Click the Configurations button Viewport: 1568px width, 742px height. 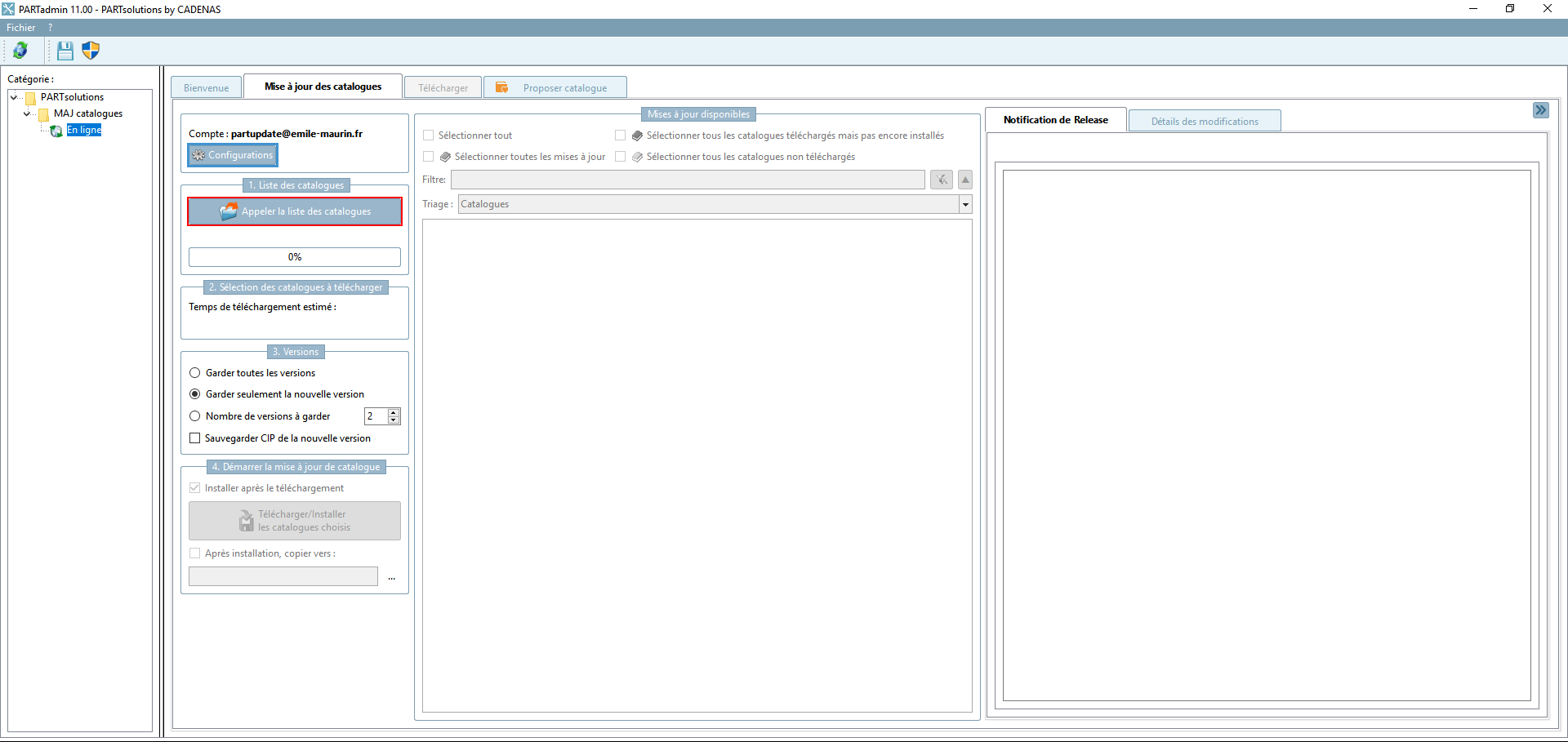point(233,155)
